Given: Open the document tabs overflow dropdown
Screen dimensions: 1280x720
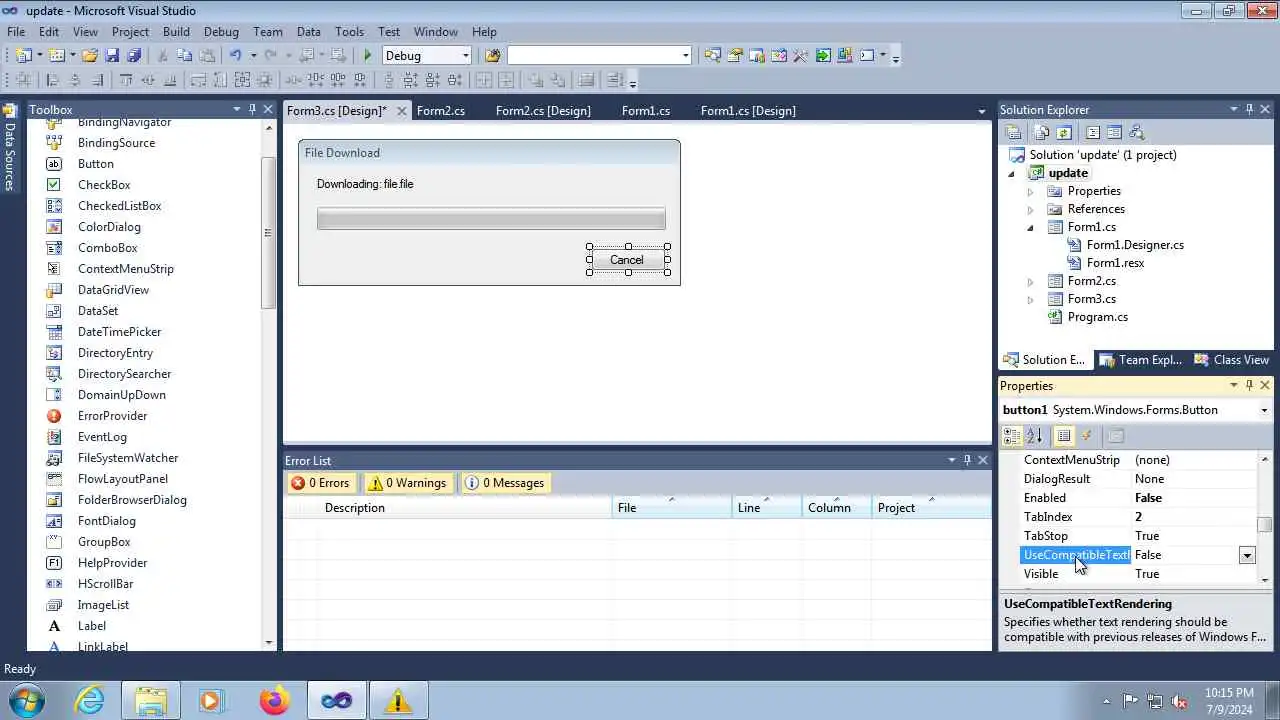Looking at the screenshot, I should [x=981, y=111].
